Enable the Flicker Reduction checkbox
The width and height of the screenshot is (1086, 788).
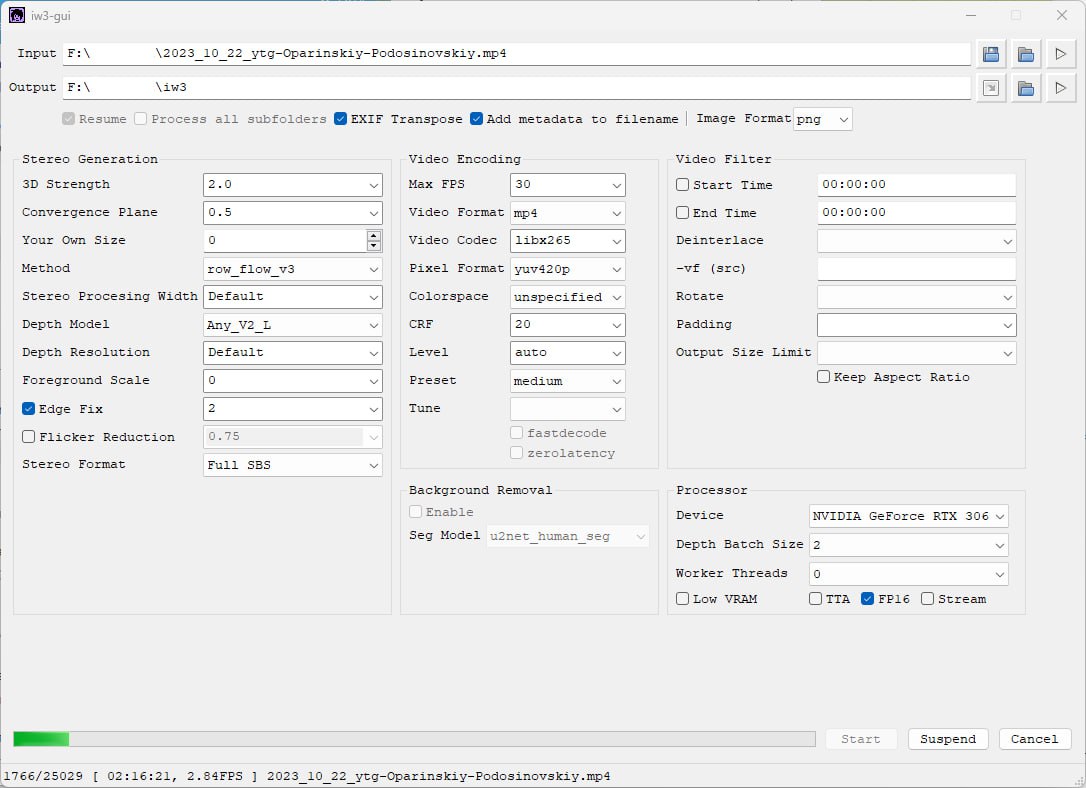tap(29, 437)
